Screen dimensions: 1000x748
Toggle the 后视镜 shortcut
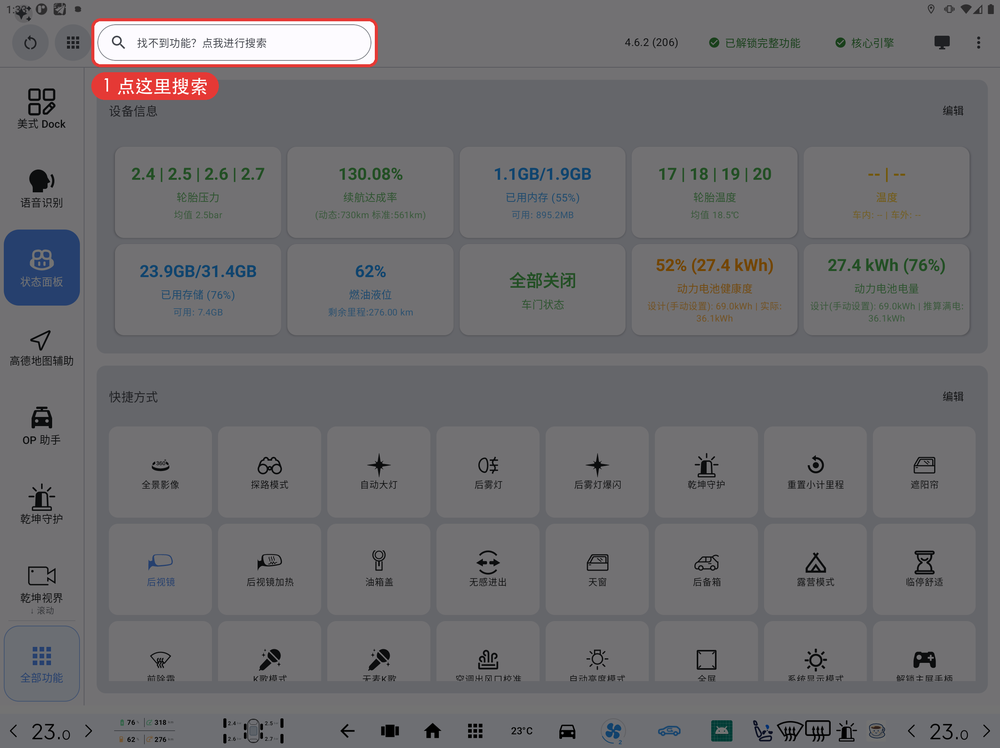click(160, 569)
